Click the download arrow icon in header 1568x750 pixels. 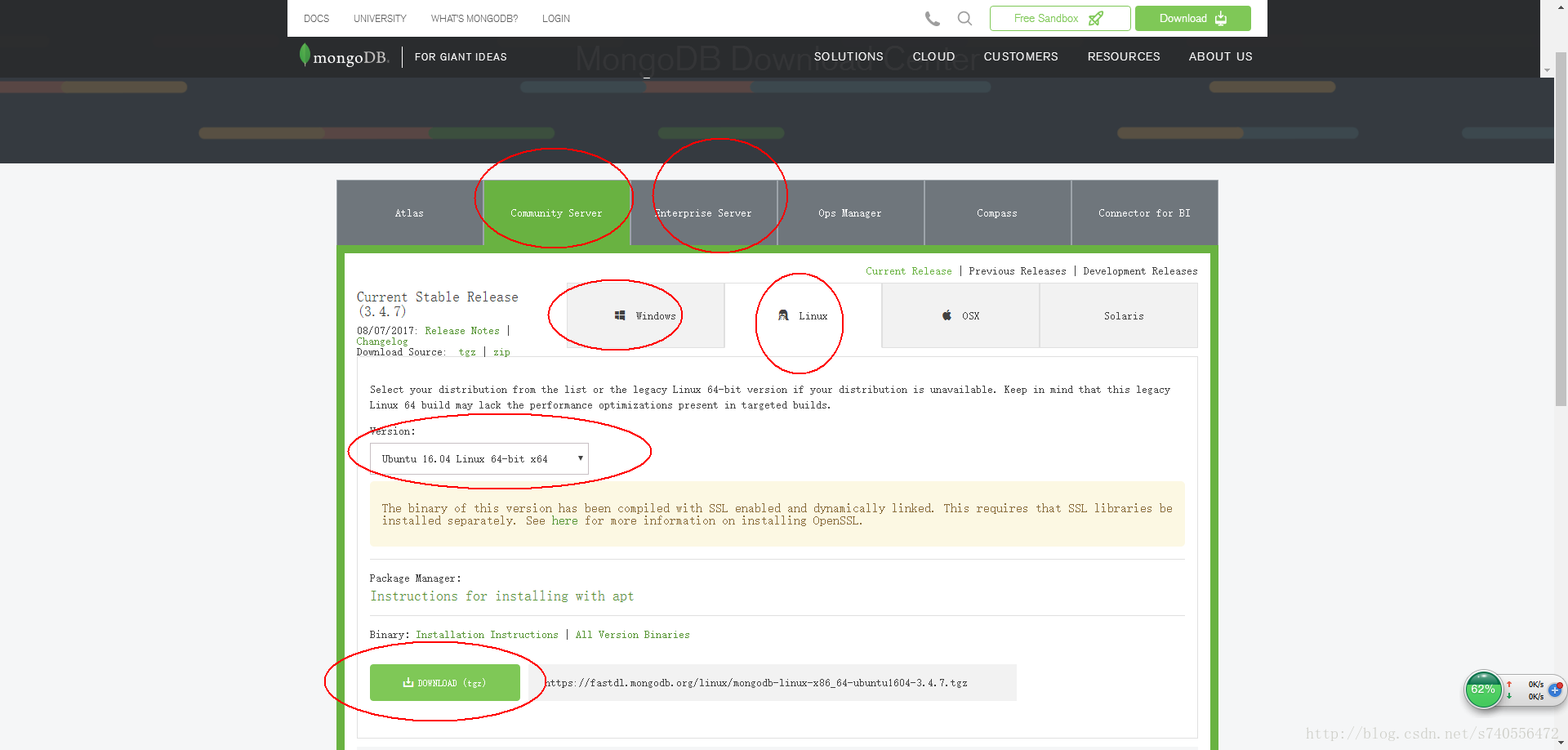(1221, 18)
